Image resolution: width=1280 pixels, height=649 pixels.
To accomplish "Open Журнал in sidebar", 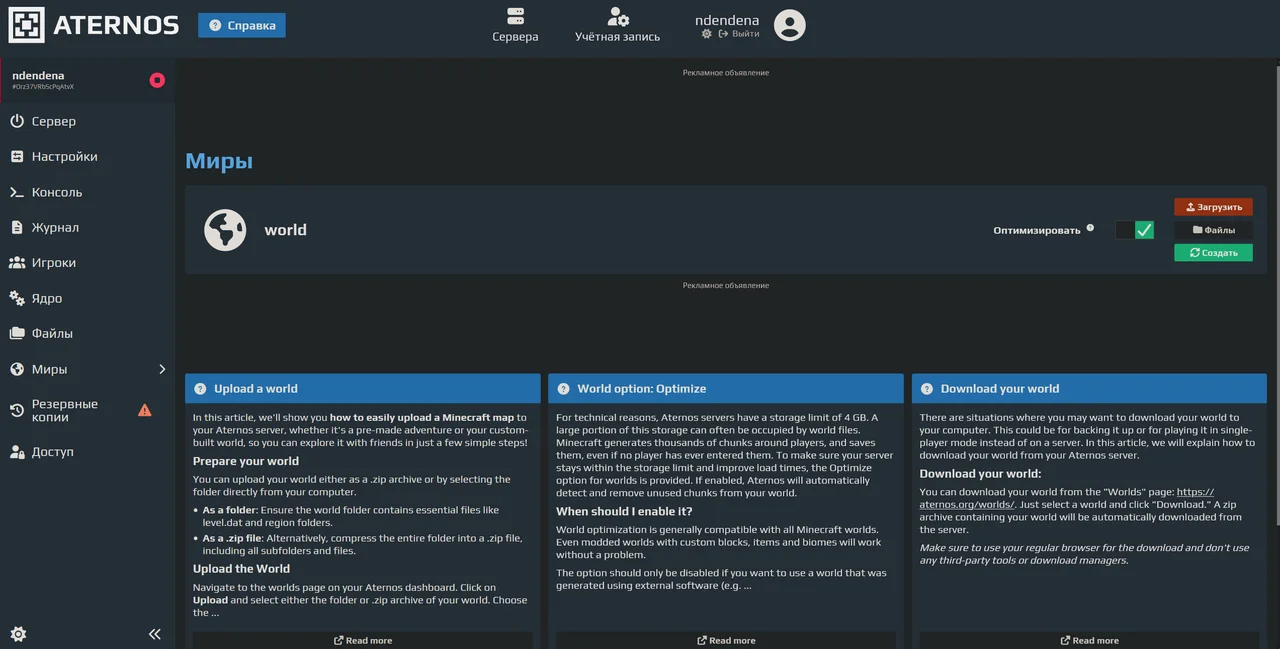I will click(x=88, y=228).
